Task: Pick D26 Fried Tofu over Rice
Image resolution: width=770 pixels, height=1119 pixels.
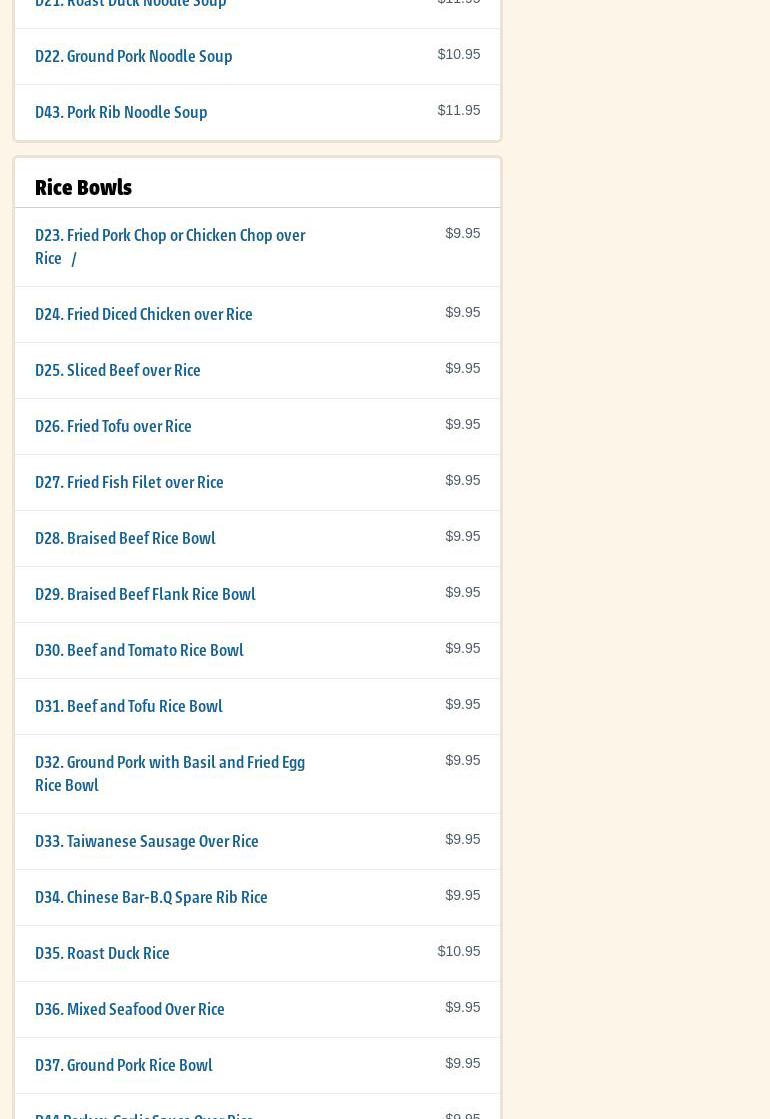Action: 113,426
